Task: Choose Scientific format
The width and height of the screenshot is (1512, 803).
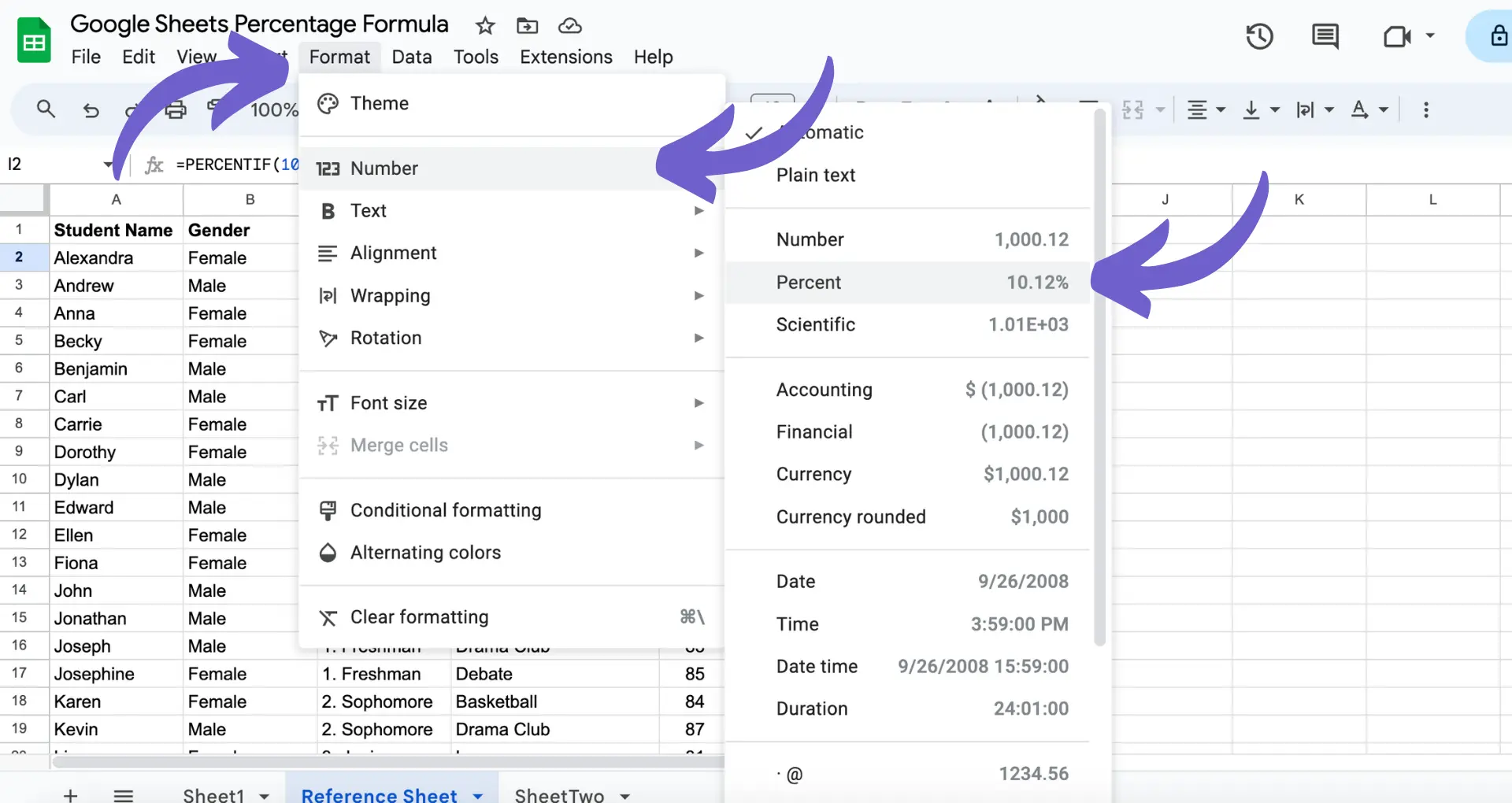Action: (x=907, y=324)
